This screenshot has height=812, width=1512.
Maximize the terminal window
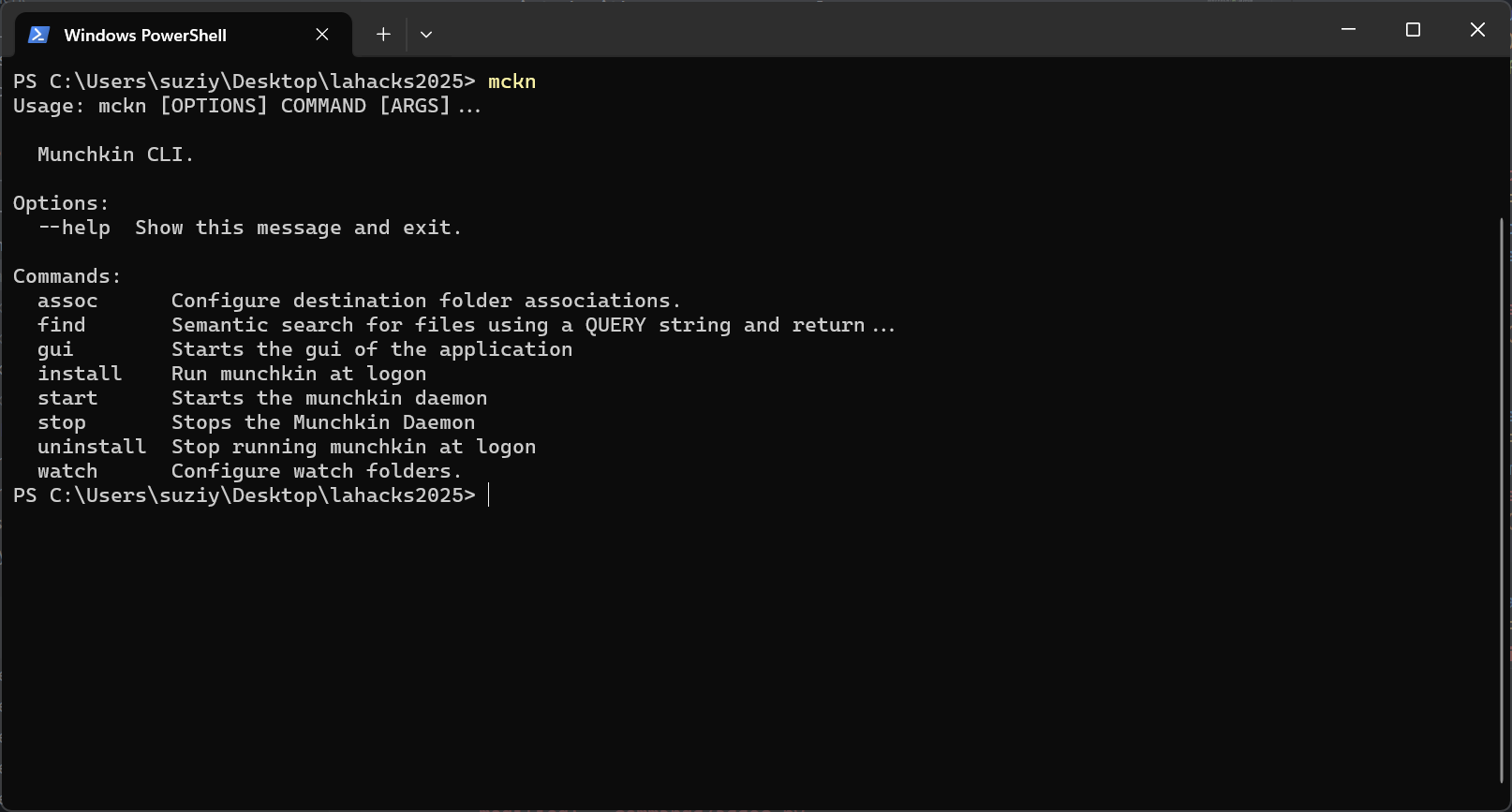tap(1413, 30)
